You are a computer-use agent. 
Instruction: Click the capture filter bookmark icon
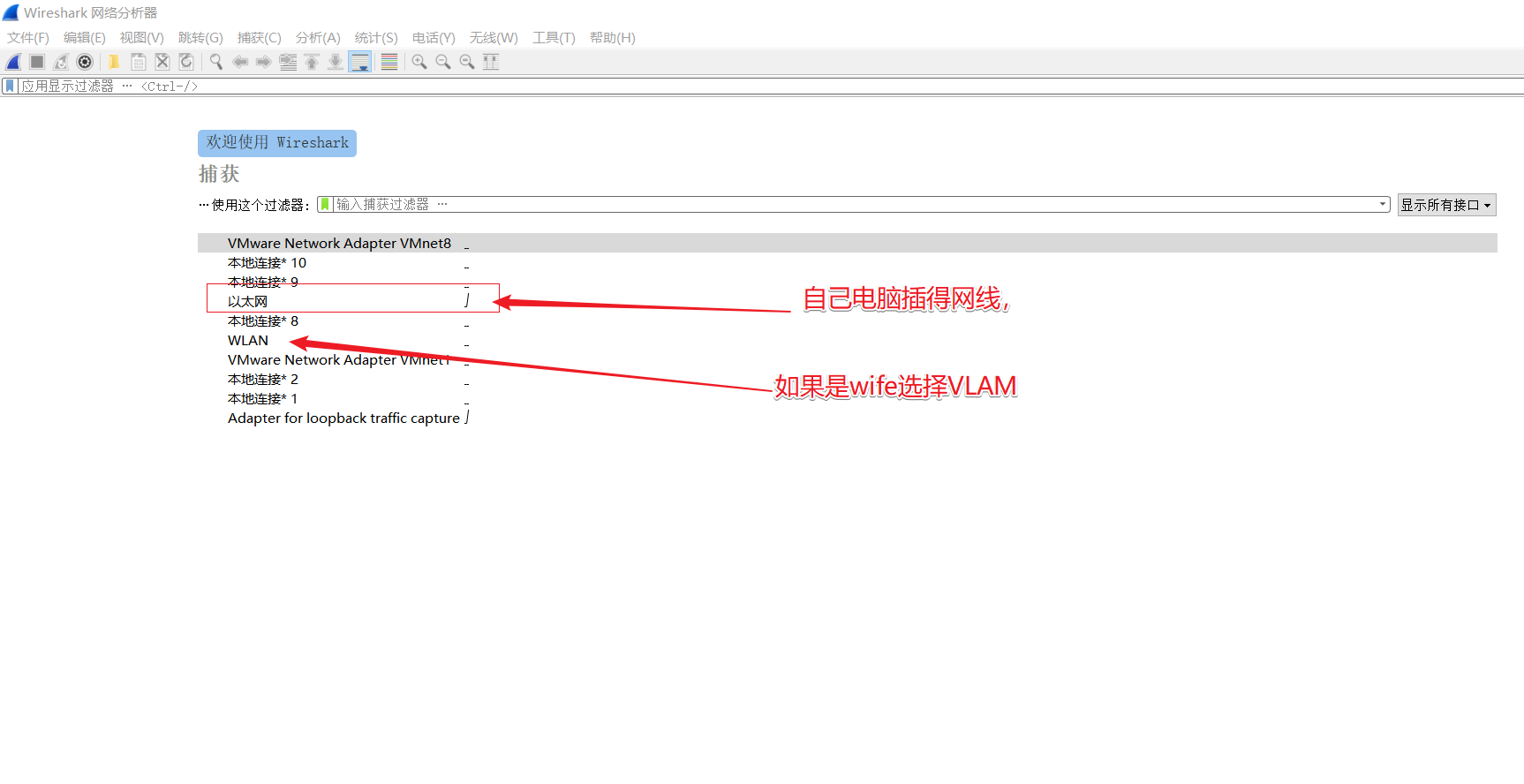325,204
